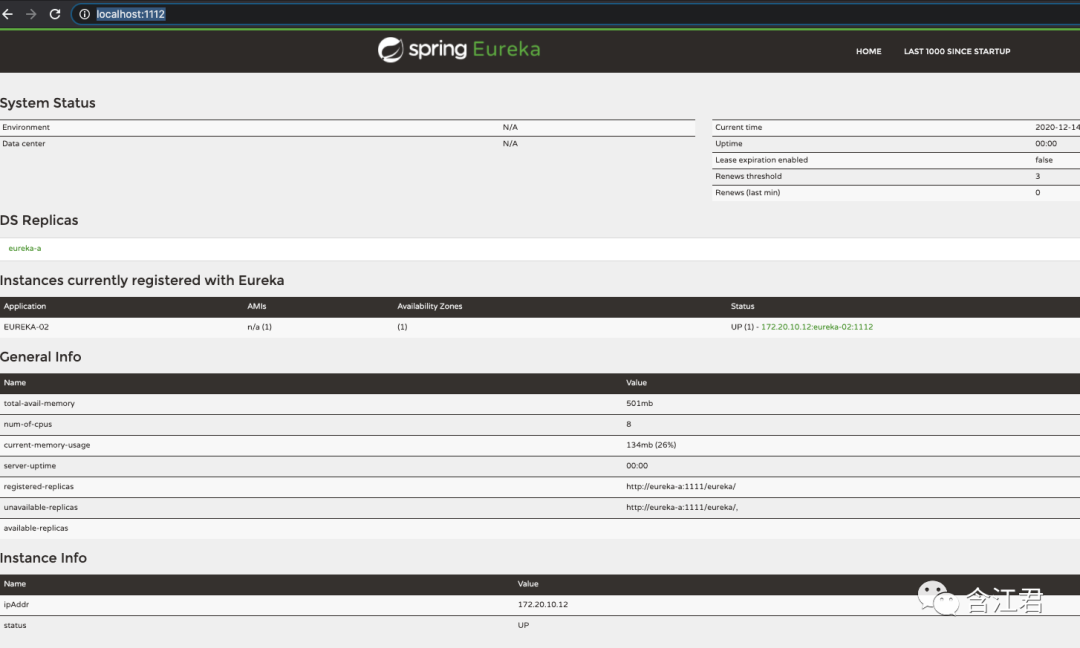Screen dimensions: 1080x648
Task: Select the Environment row label
Action: pyautogui.click(x=26, y=127)
